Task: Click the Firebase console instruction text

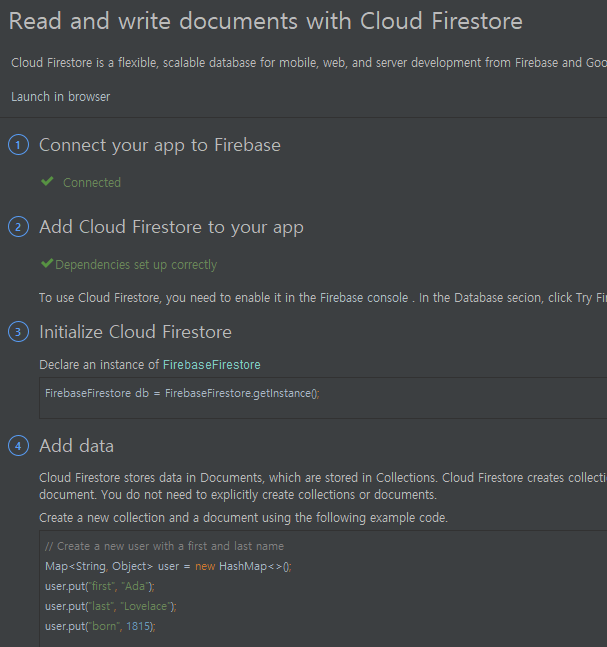Action: [x=323, y=298]
